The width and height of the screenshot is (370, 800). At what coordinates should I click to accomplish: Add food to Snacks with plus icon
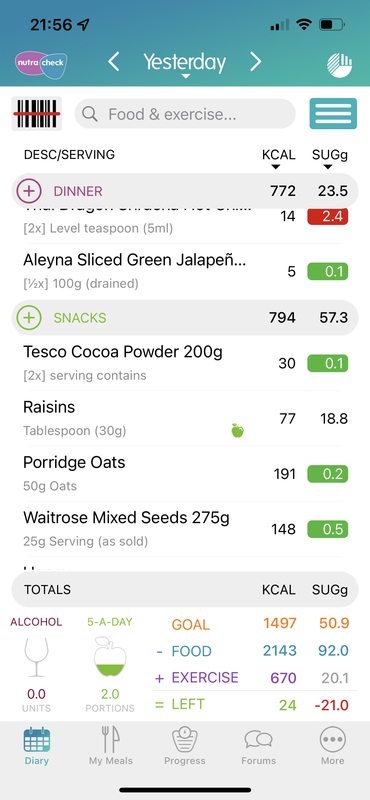tap(29, 318)
